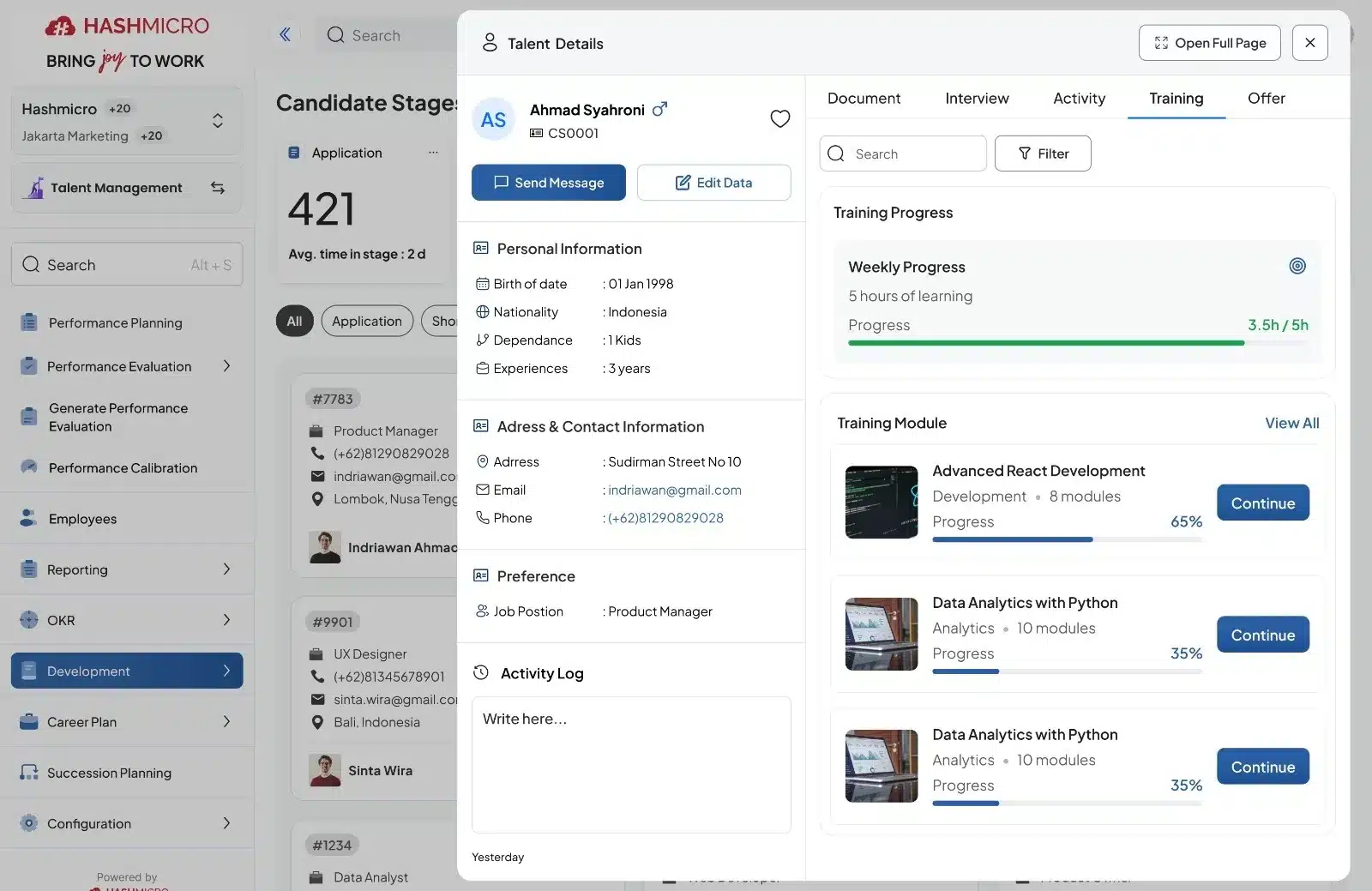
Task: Click the swap icon next to Talent Management
Action: pos(218,187)
